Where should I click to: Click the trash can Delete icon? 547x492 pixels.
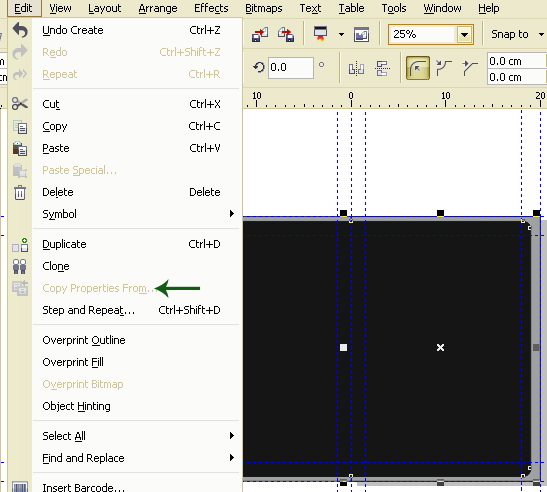(x=20, y=192)
